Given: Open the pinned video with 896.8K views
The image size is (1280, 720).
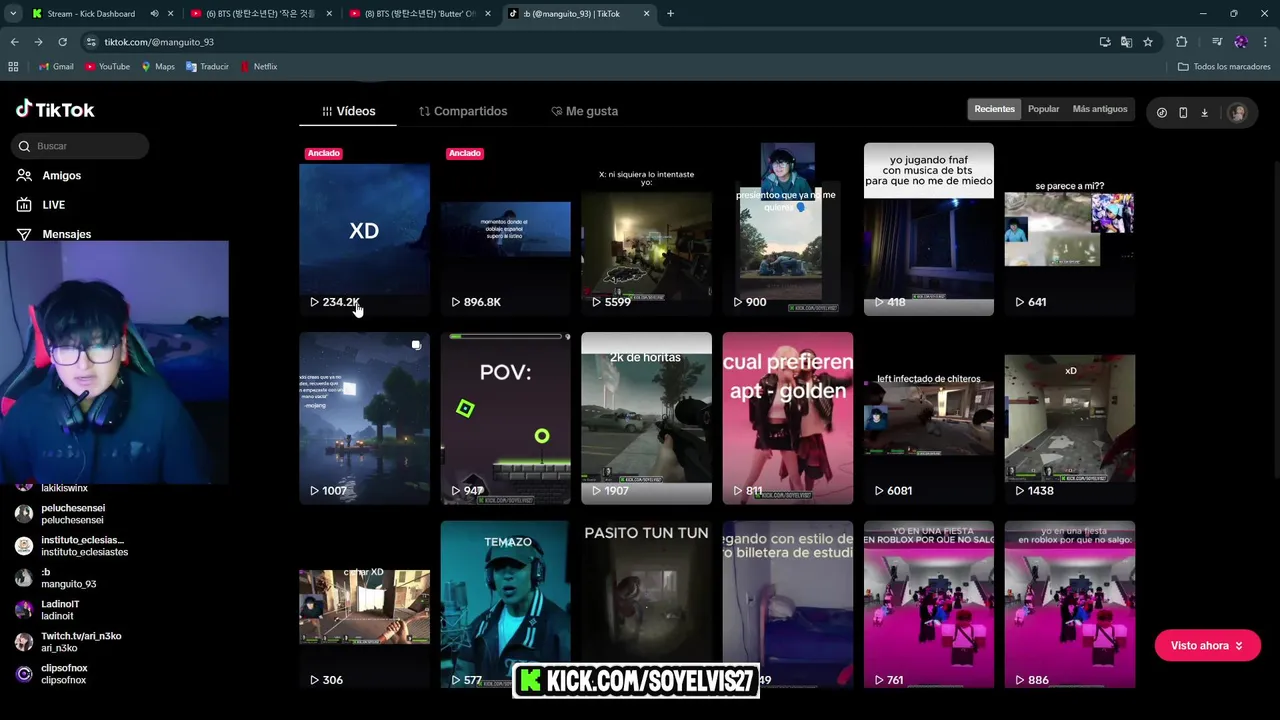Looking at the screenshot, I should click(x=505, y=229).
